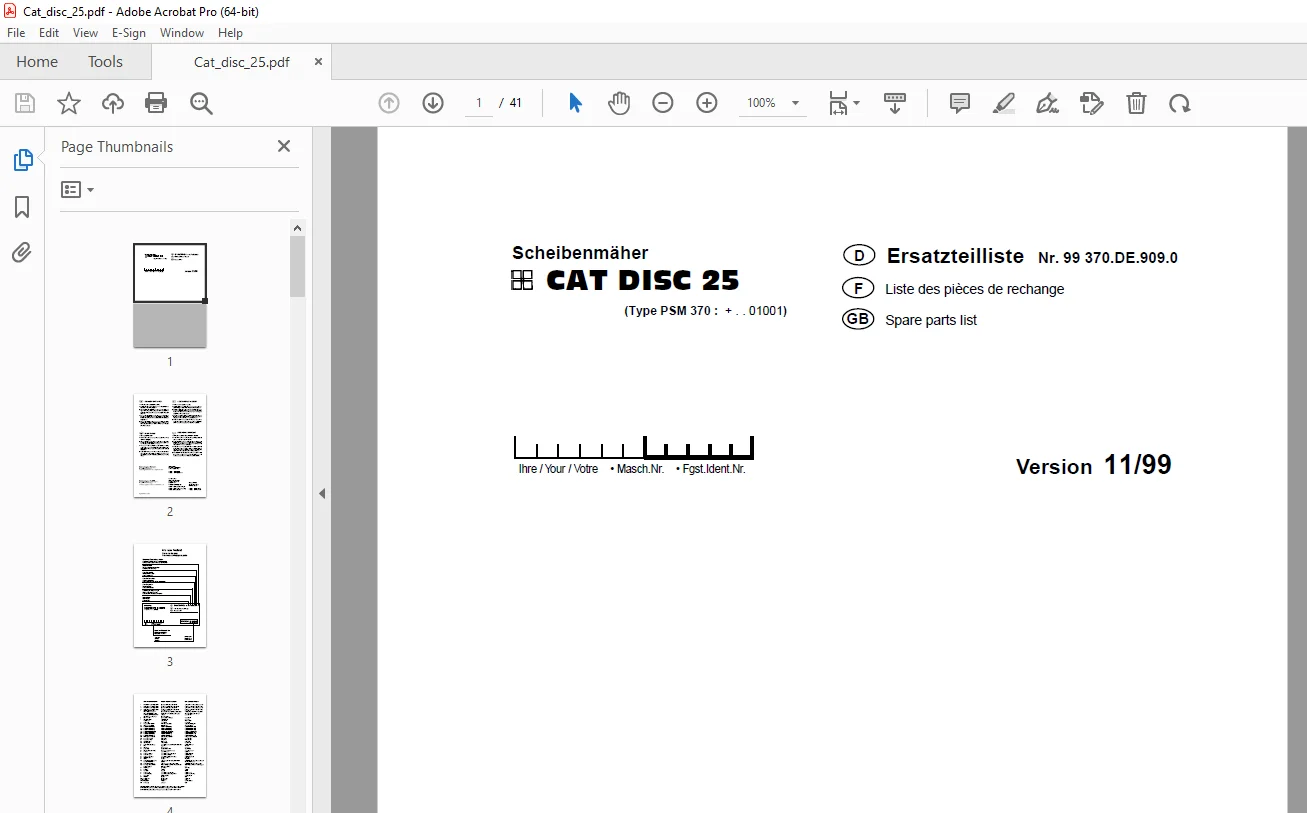Select the page 1 thumbnail
The image size is (1307, 813).
click(170, 295)
